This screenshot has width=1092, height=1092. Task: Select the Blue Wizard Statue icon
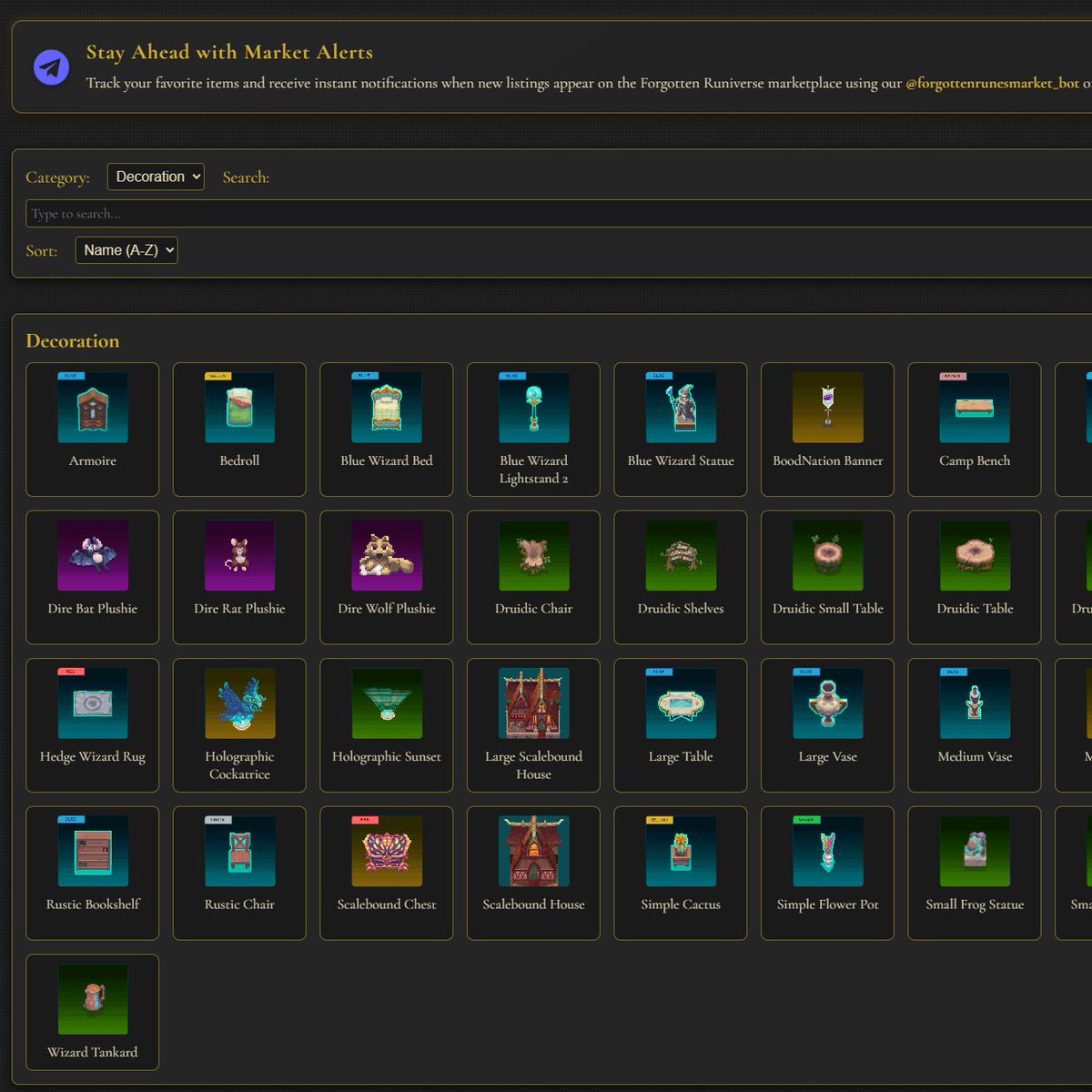pyautogui.click(x=681, y=408)
